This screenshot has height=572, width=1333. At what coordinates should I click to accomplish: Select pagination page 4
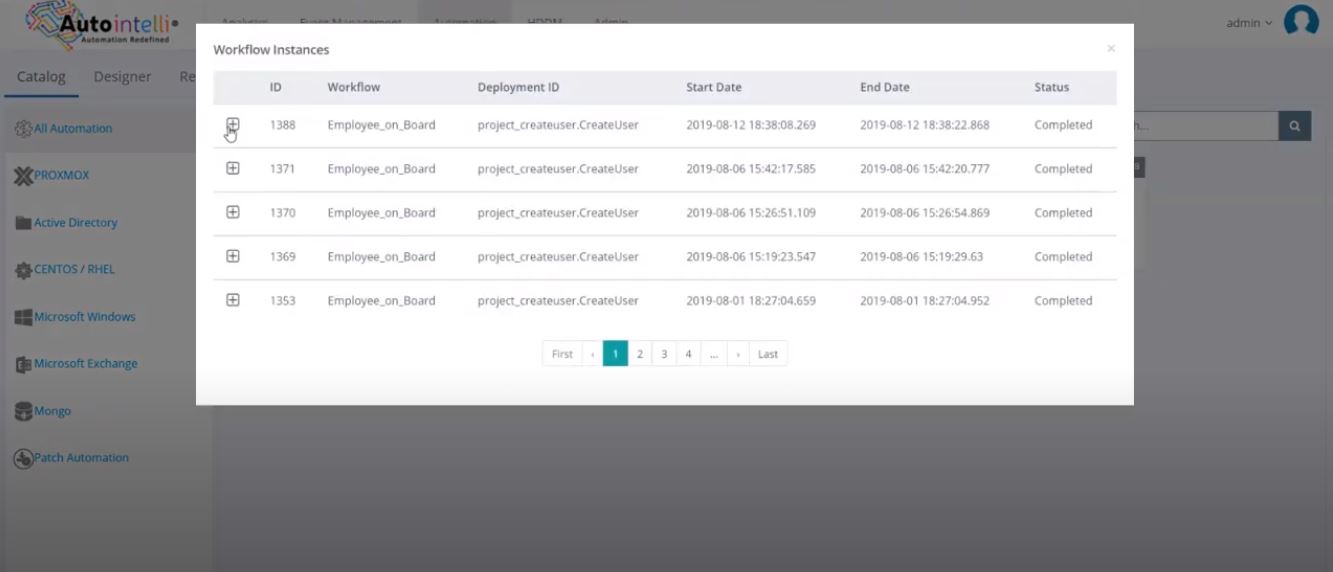(688, 354)
